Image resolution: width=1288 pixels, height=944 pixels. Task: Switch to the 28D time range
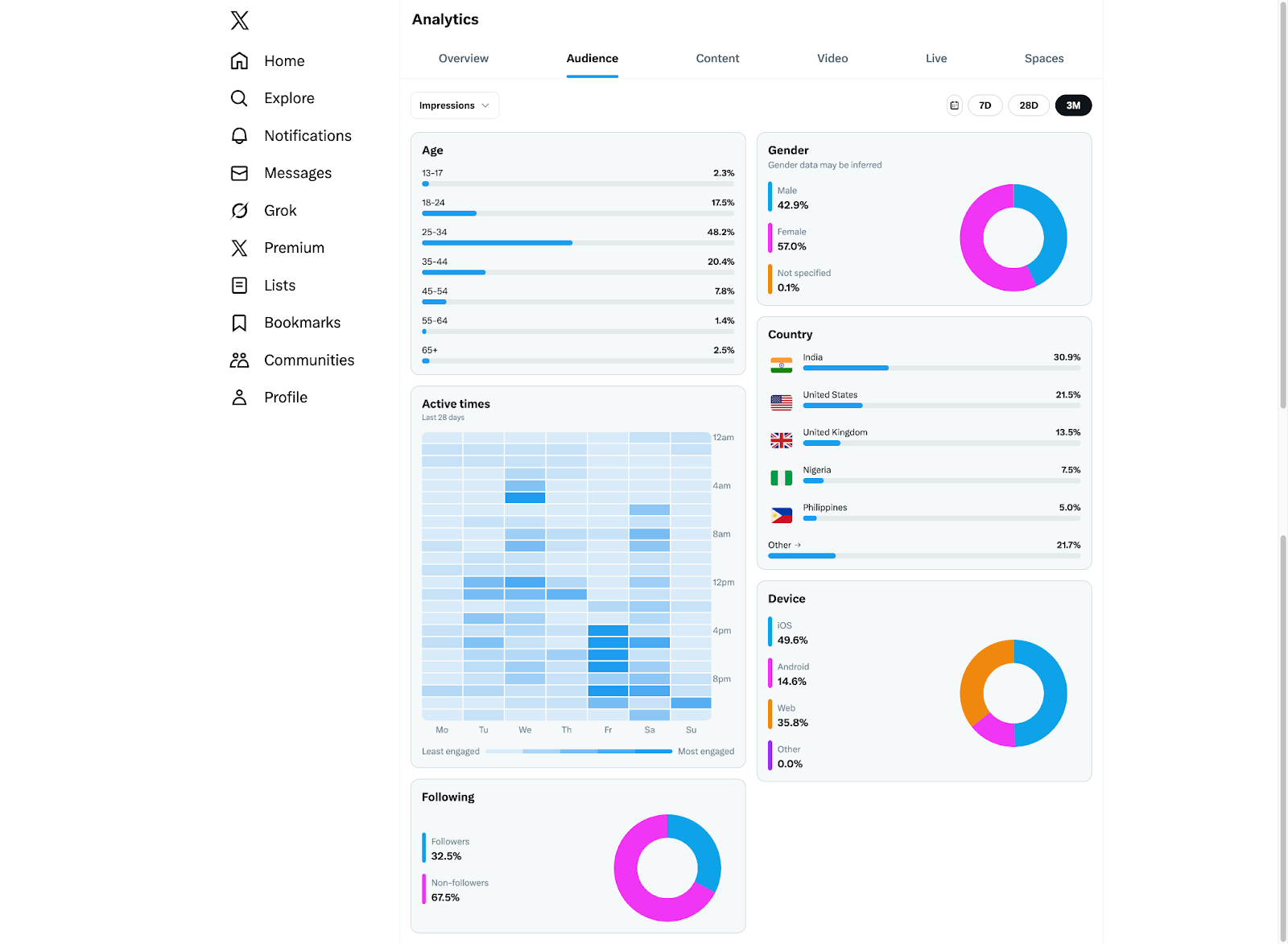(x=1028, y=105)
